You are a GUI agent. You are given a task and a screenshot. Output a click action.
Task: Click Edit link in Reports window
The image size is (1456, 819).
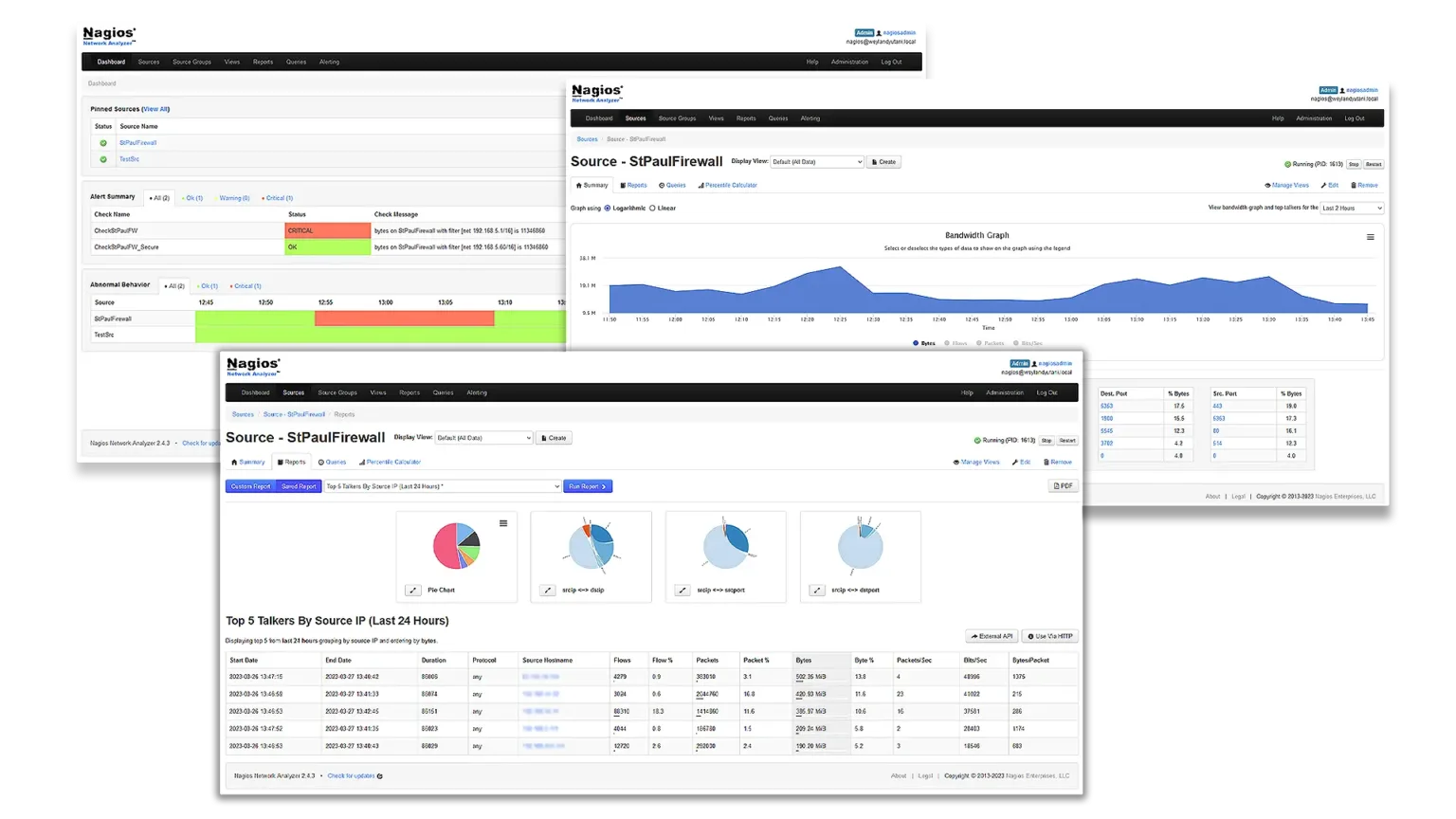coord(1022,462)
